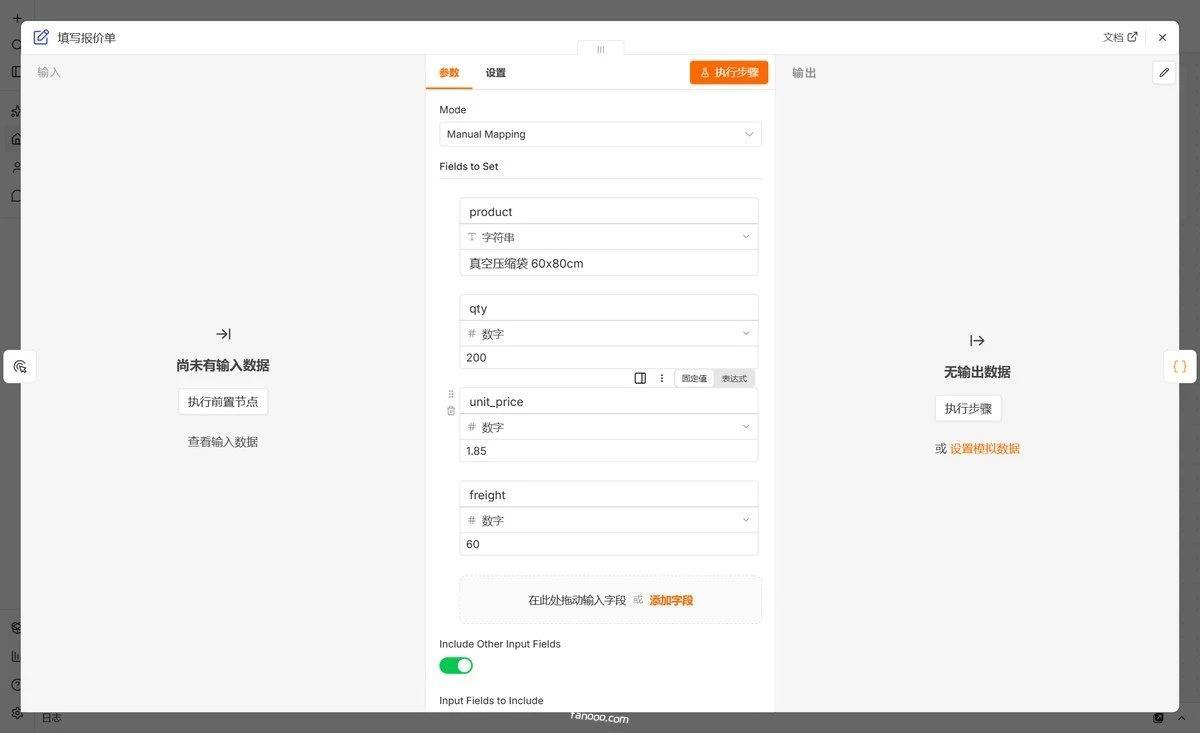
Task: Click the unit_price value field showing 1.85
Action: pos(609,451)
